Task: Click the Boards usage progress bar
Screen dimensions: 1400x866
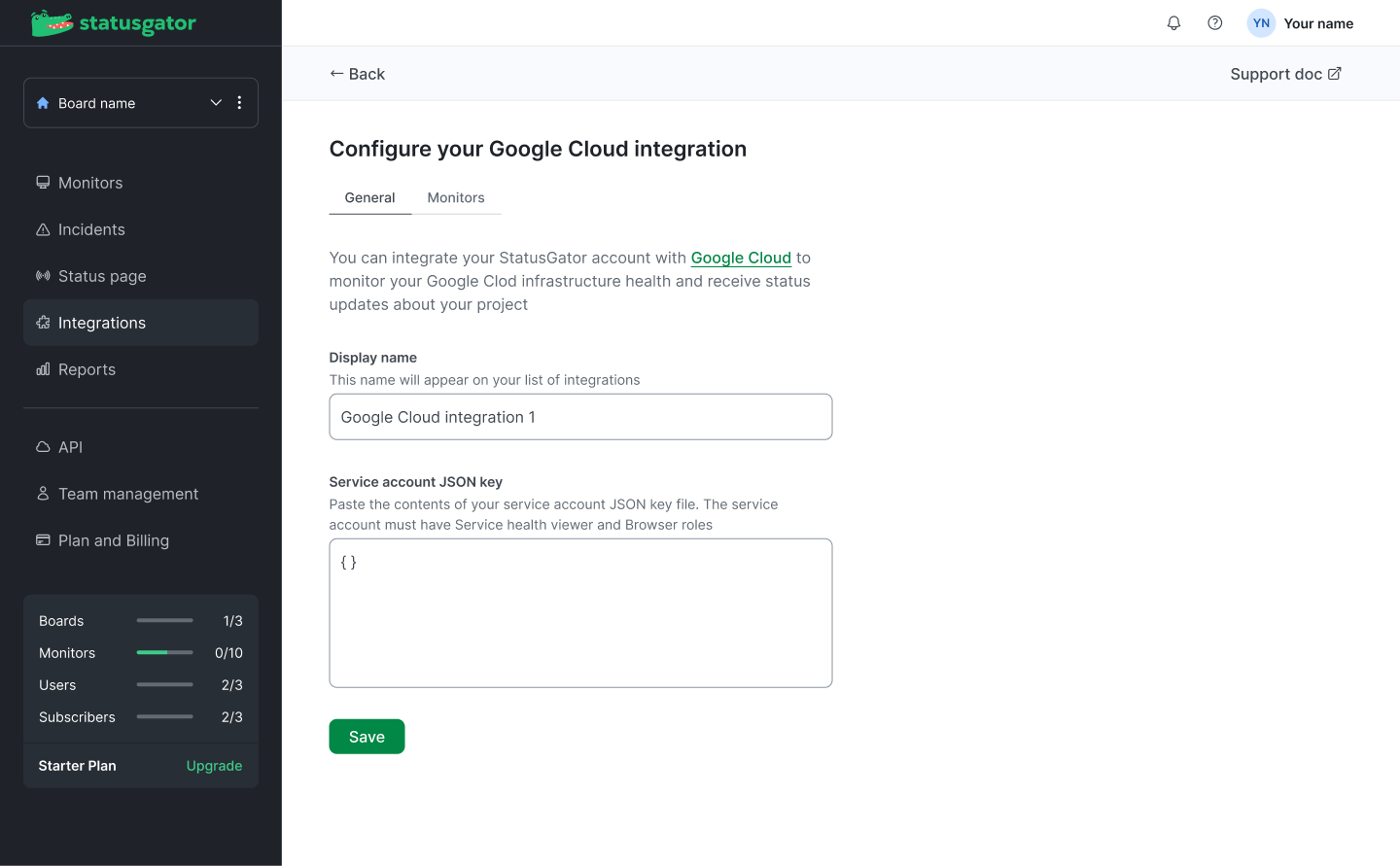Action: tap(165, 620)
